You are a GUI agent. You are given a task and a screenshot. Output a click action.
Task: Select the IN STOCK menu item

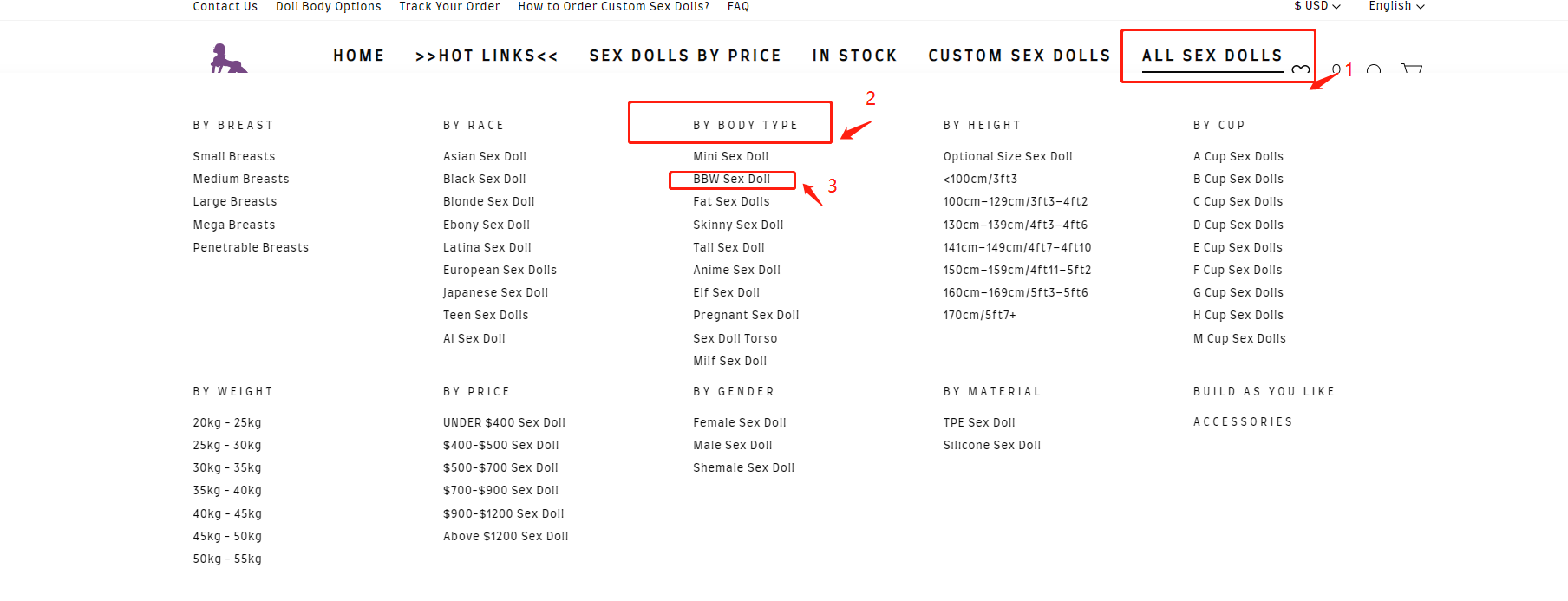854,56
